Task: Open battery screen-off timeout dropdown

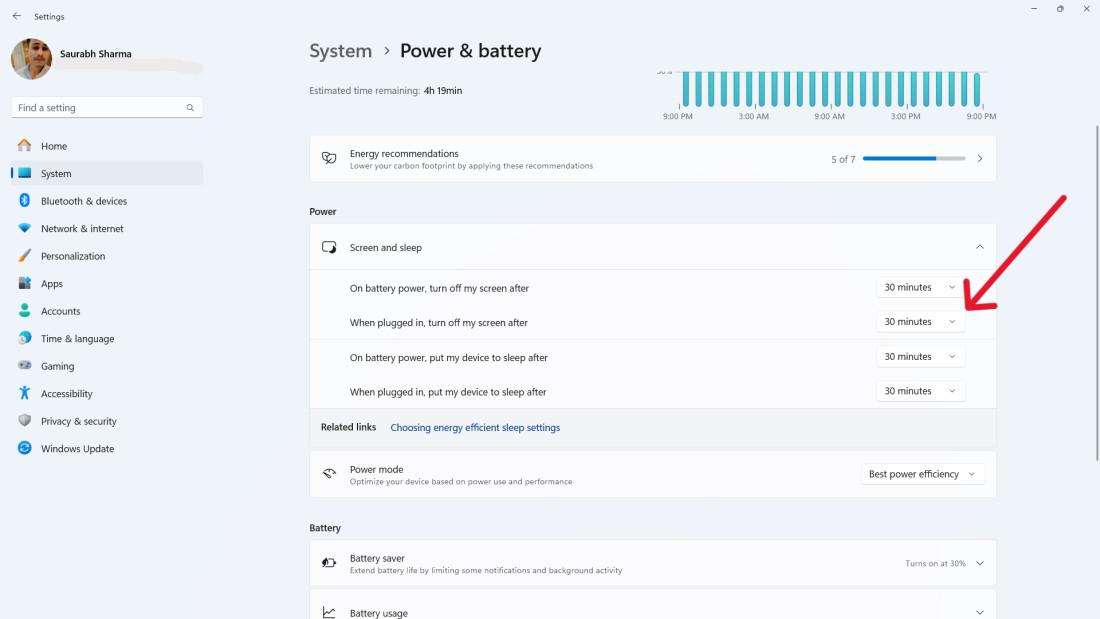Action: click(x=920, y=288)
